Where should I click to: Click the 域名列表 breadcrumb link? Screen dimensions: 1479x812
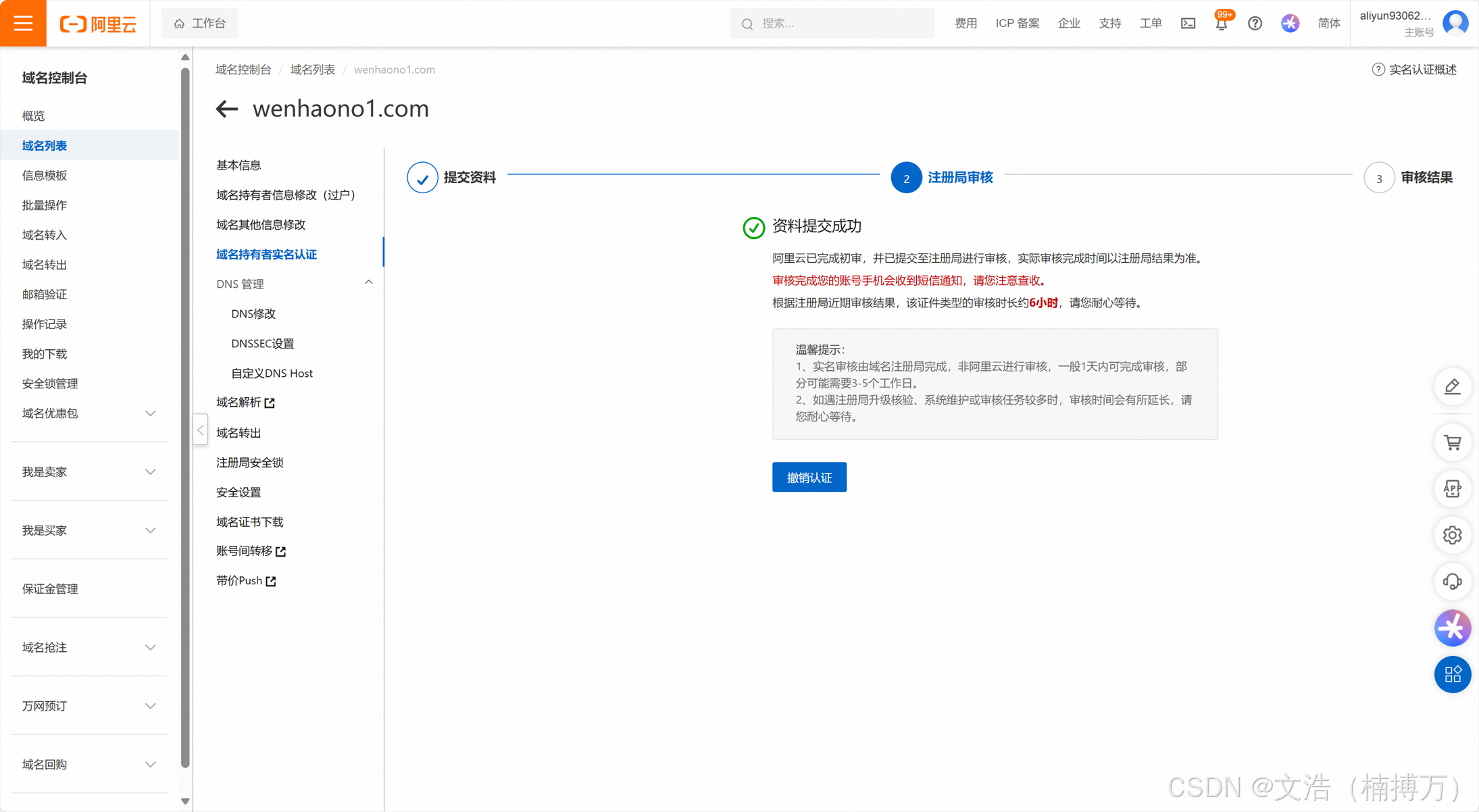(312, 70)
